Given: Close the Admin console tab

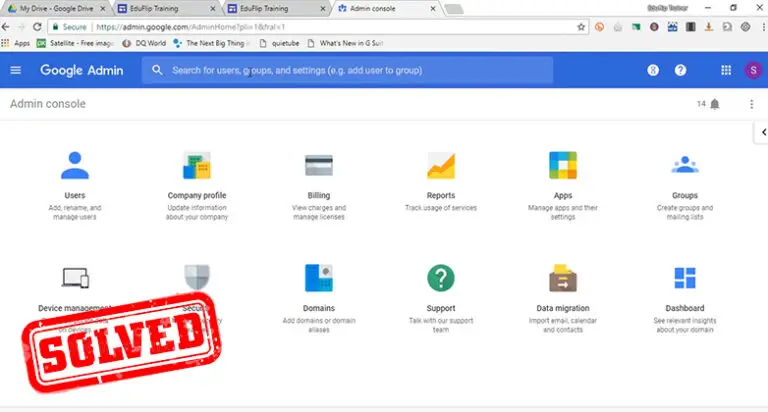Looking at the screenshot, I should pyautogui.click(x=433, y=8).
